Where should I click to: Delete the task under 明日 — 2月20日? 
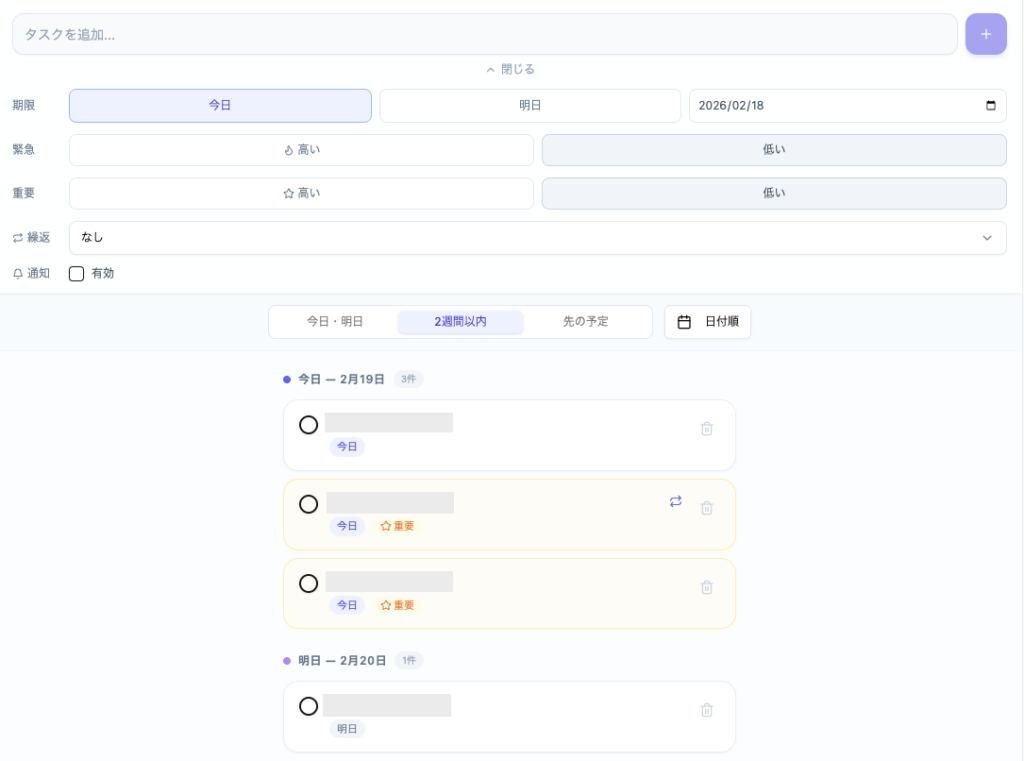(x=706, y=710)
